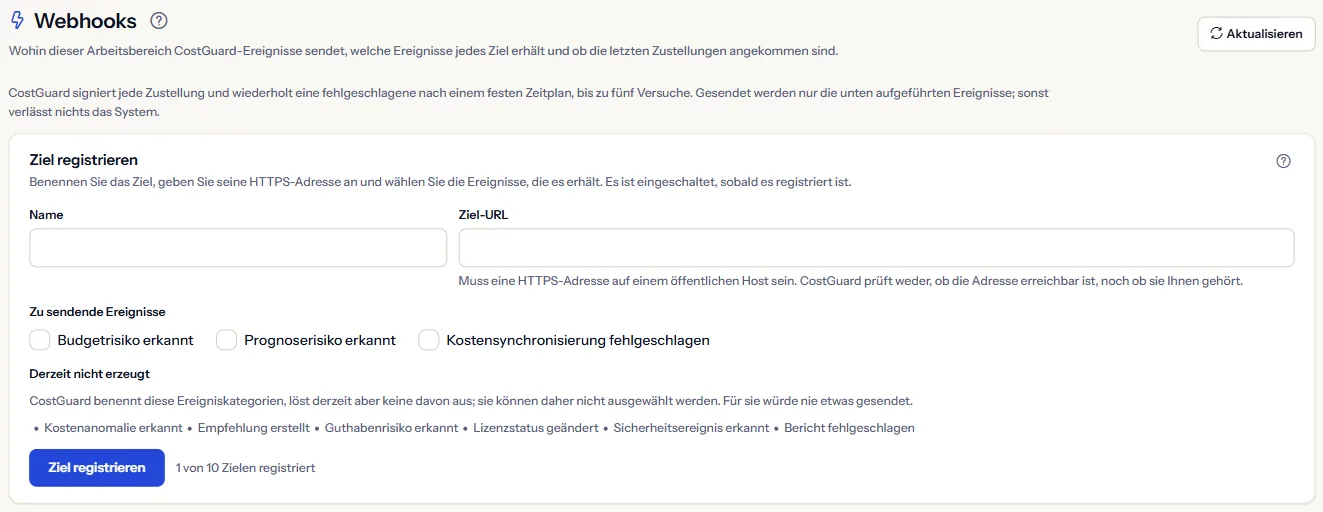
Task: Check Kostensynchronisierung fehlgeschlagen event
Action: [x=428, y=340]
